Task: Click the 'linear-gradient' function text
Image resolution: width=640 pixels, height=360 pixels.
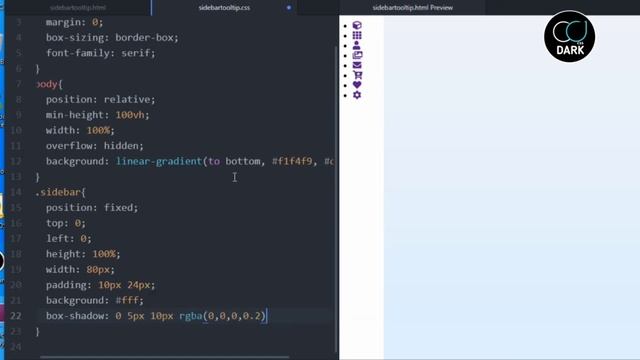Action: click(159, 161)
